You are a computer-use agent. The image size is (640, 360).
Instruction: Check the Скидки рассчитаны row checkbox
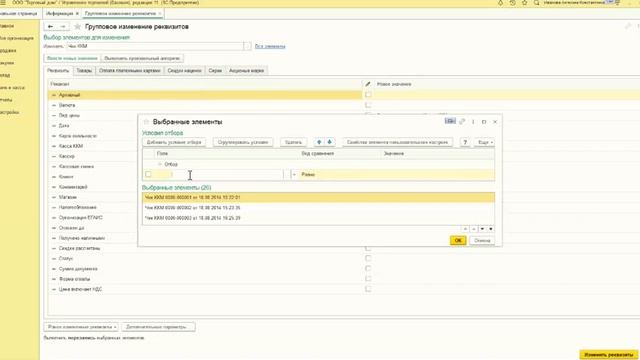(368, 248)
